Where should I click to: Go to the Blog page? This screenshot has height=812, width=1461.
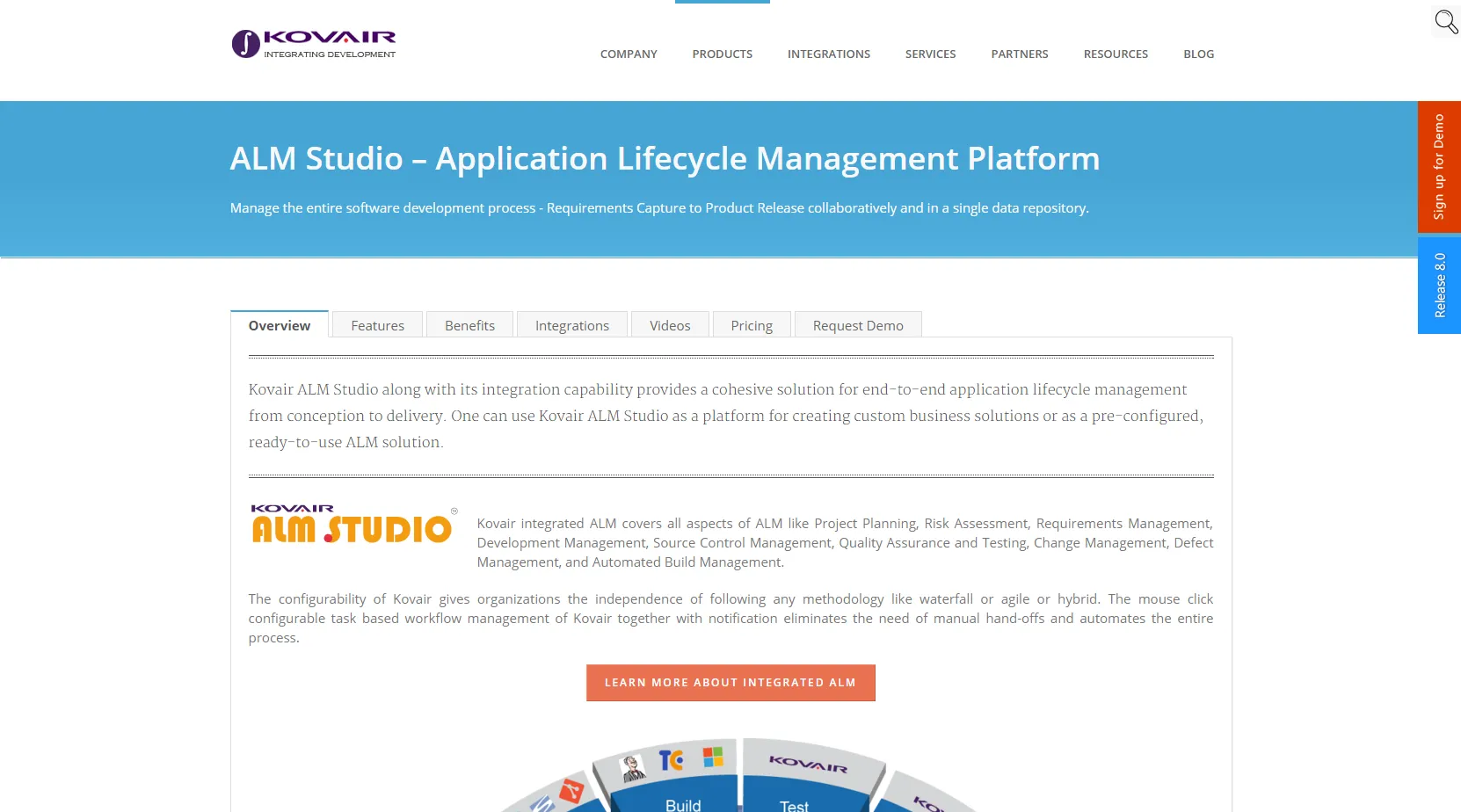point(1199,54)
